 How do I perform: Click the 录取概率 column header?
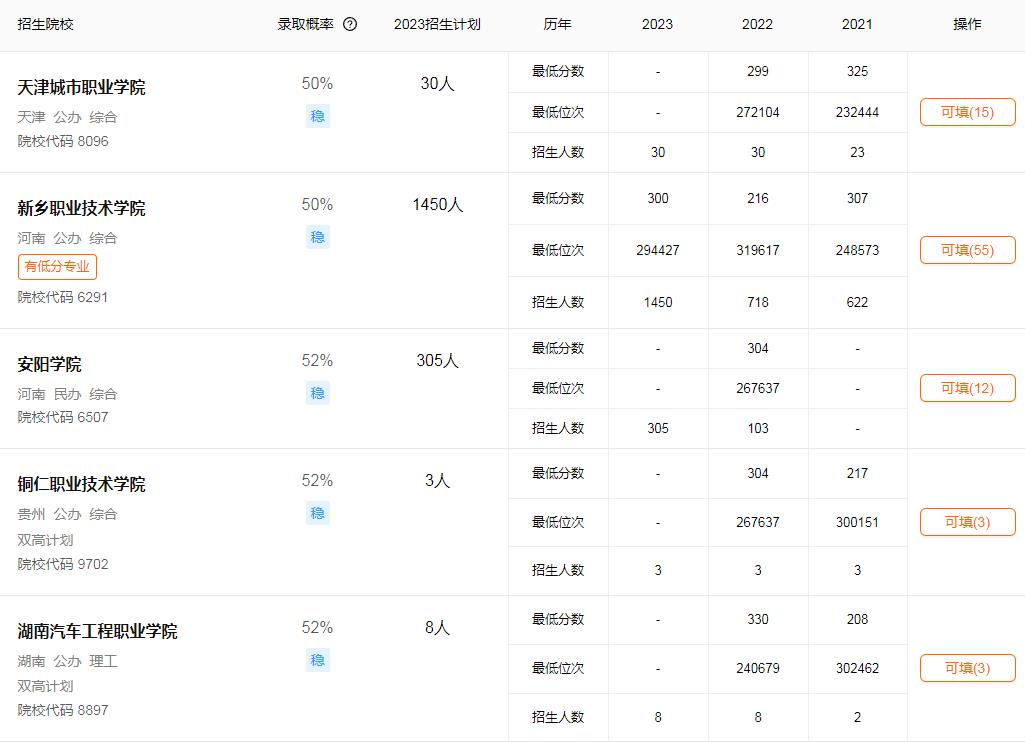pyautogui.click(x=305, y=24)
